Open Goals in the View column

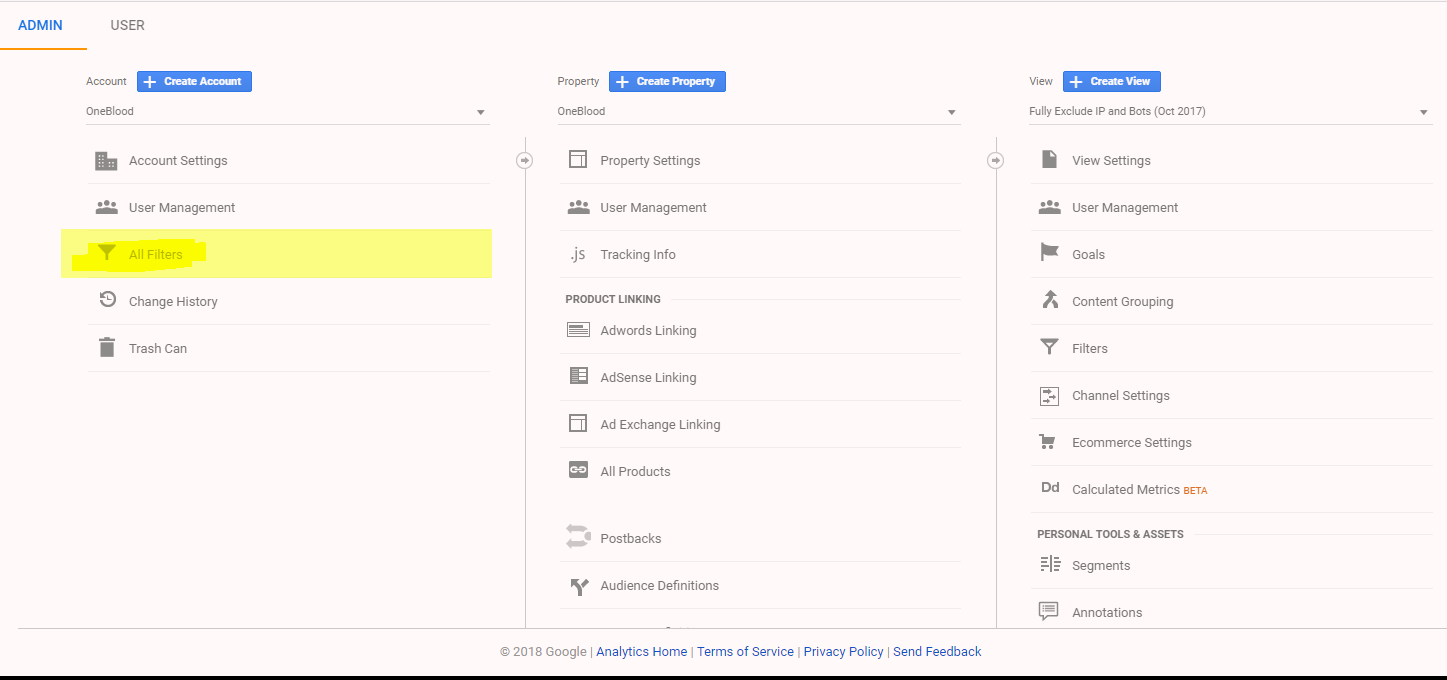pyautogui.click(x=1088, y=255)
